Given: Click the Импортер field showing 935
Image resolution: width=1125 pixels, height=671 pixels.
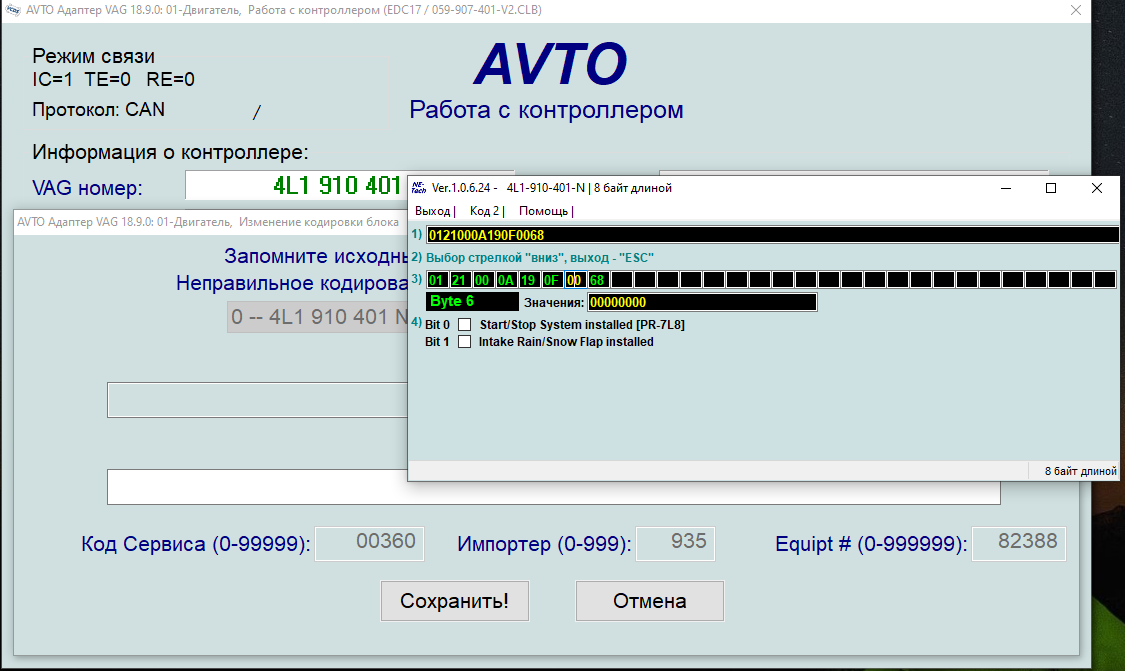Looking at the screenshot, I should 675,543.
